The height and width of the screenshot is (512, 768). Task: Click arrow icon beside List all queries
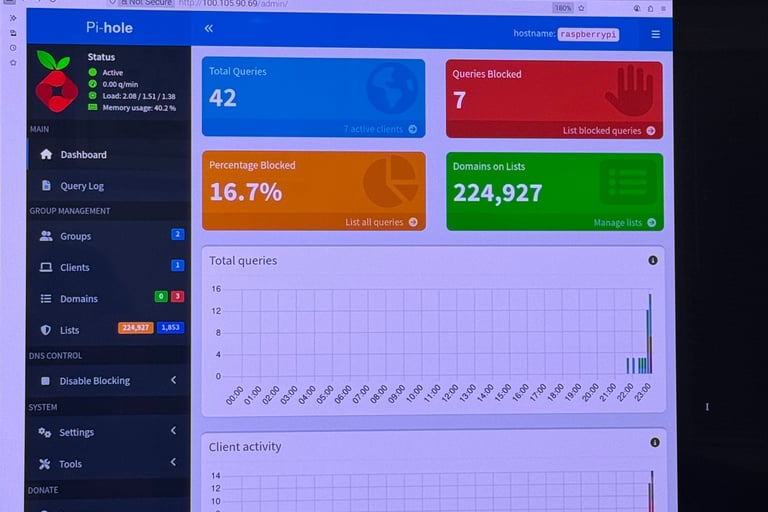pyautogui.click(x=413, y=222)
